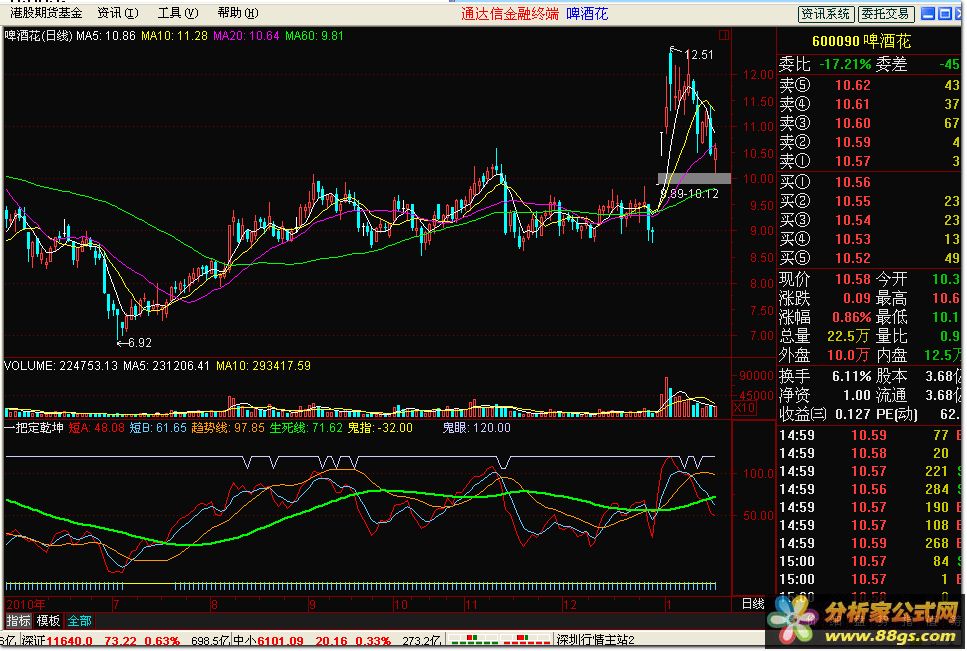Click the MA20: 10.64 indicator label
This screenshot has height=651, width=967.
tap(246, 36)
